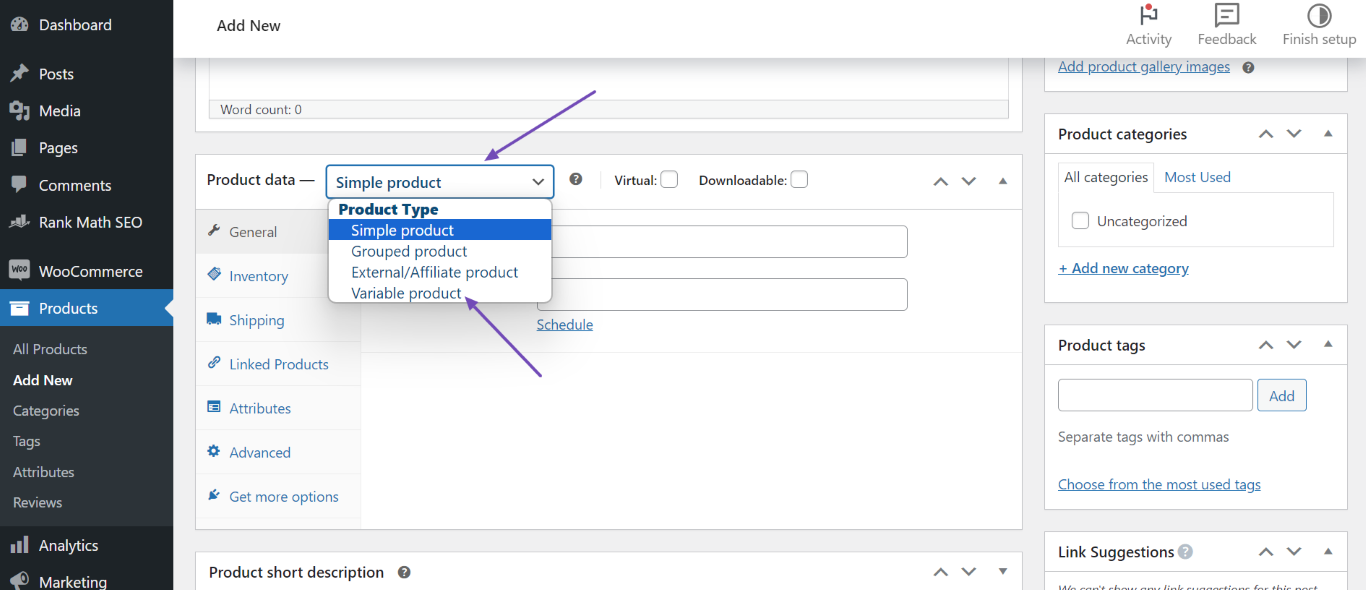Click Add new category link

tap(1124, 268)
